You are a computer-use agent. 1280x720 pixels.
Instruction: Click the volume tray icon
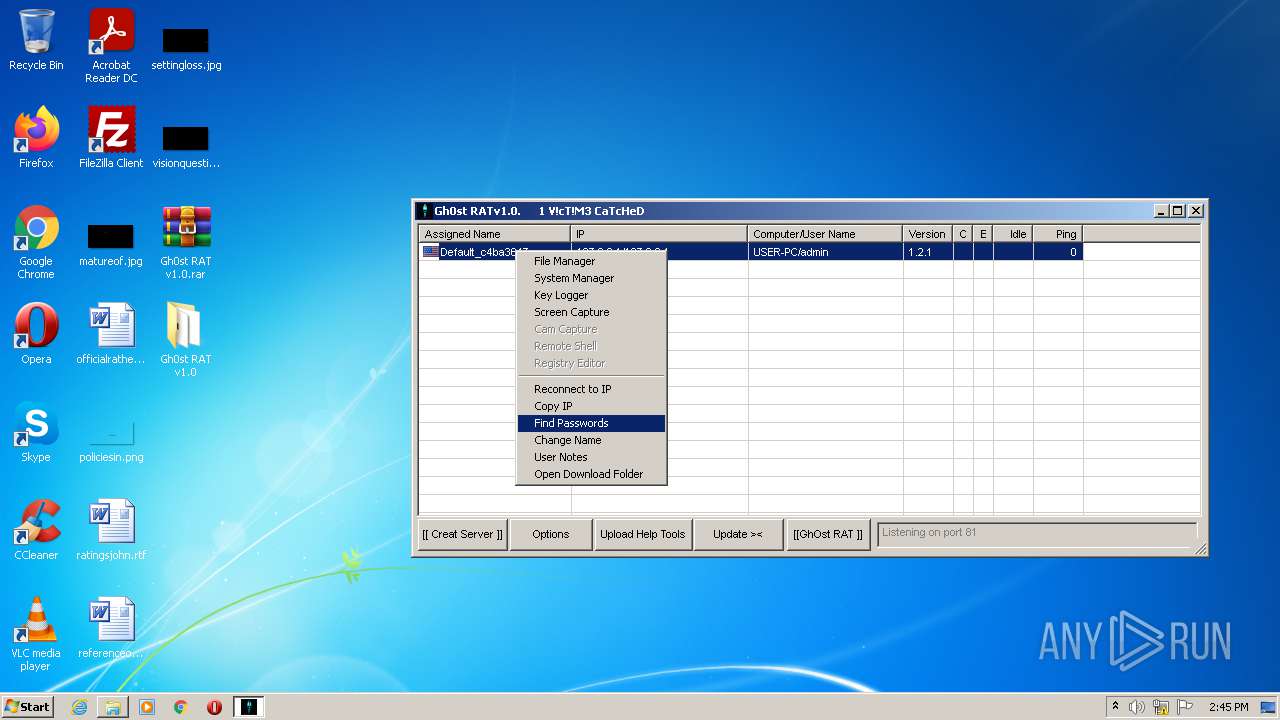(x=1136, y=707)
